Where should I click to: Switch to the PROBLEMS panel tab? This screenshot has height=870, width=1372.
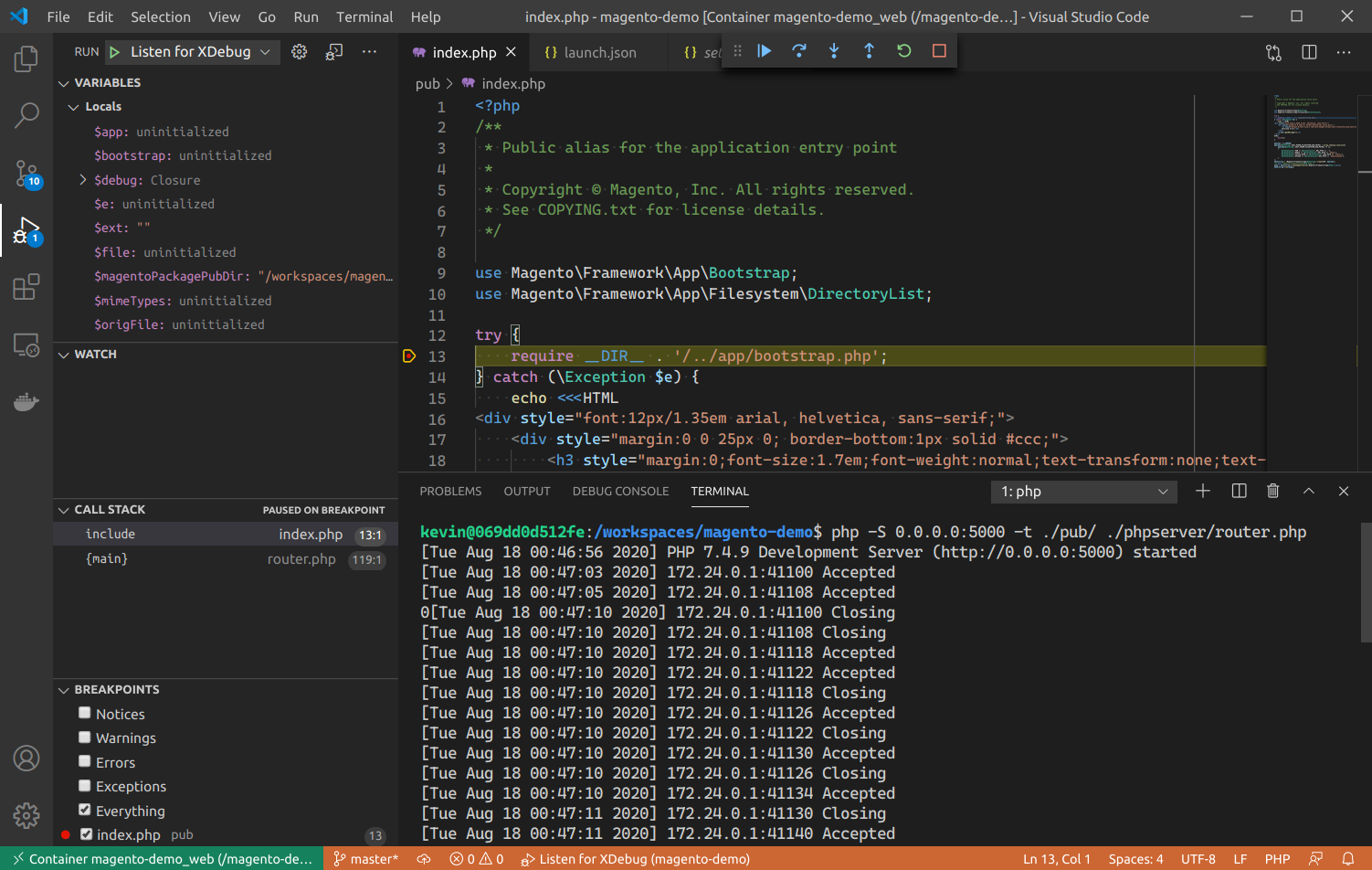click(450, 492)
